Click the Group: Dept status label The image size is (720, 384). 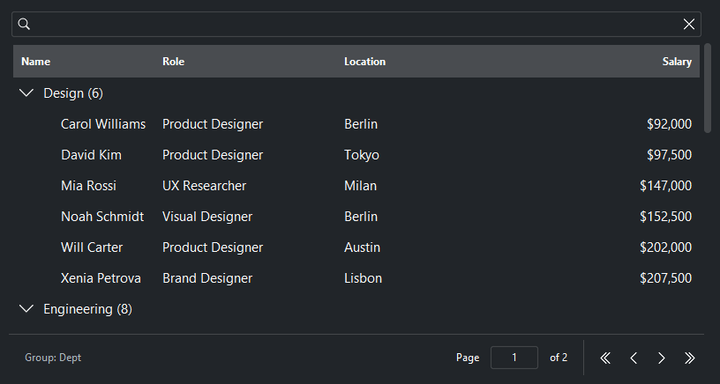pos(53,357)
